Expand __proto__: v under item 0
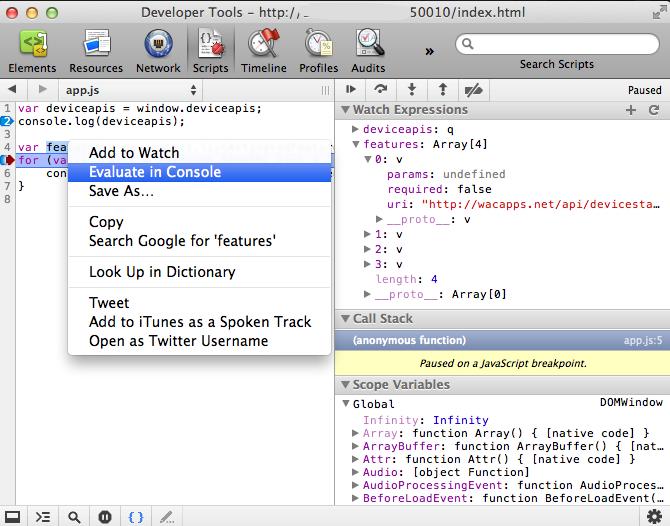 pos(379,219)
